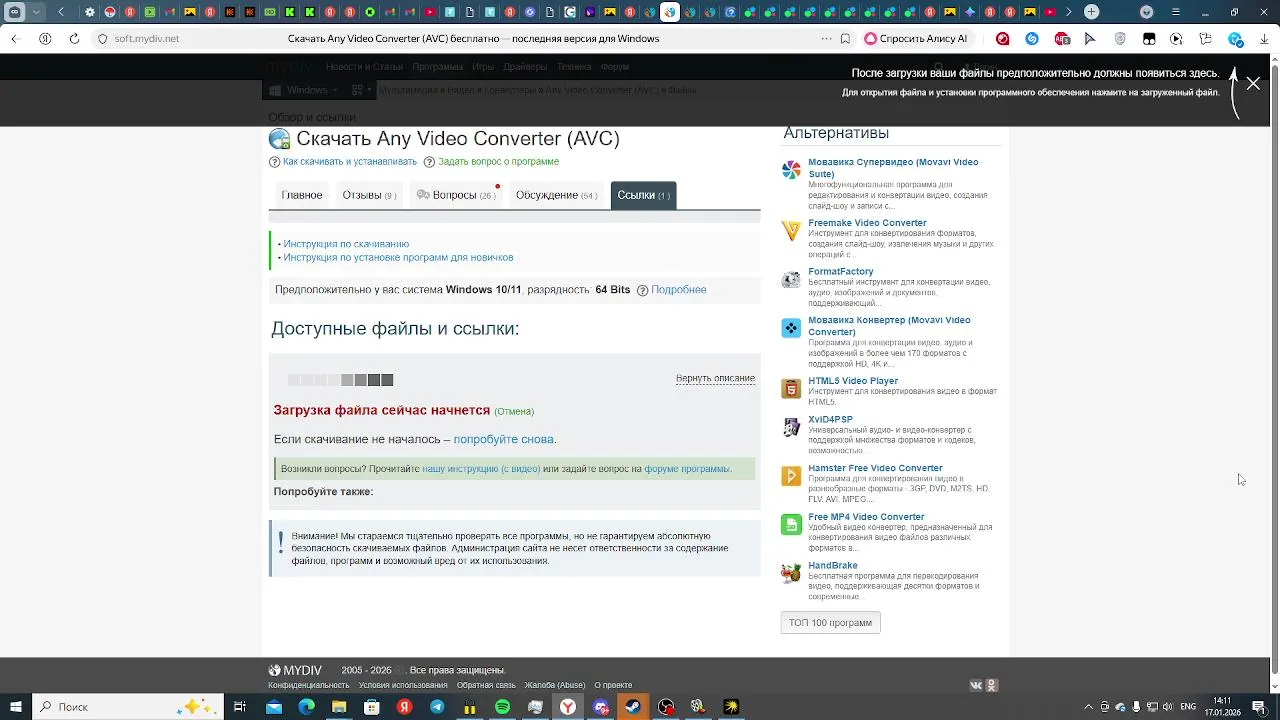
Task: Retry download via попробуйте снова link
Action: click(x=503, y=439)
